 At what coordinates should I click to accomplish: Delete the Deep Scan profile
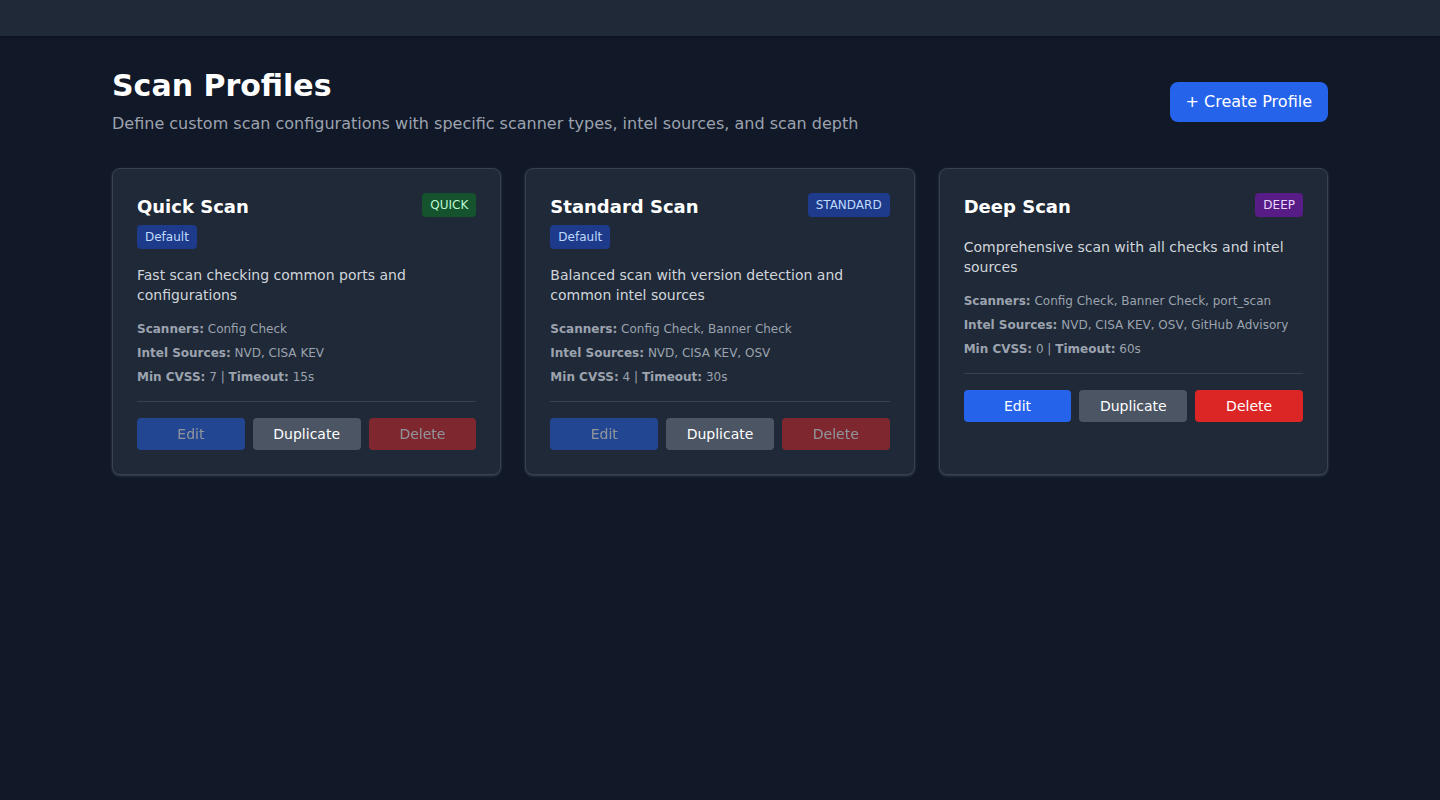coord(1248,405)
